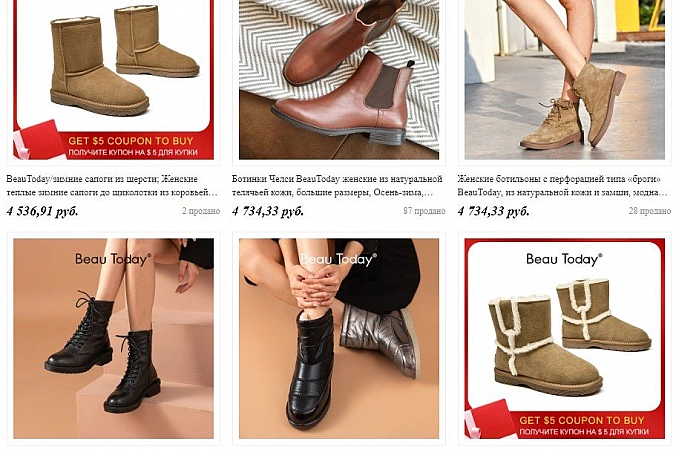Click the Ботинки Челси BeauToday title link
Screen dimensions: 676x450
coord(337,185)
